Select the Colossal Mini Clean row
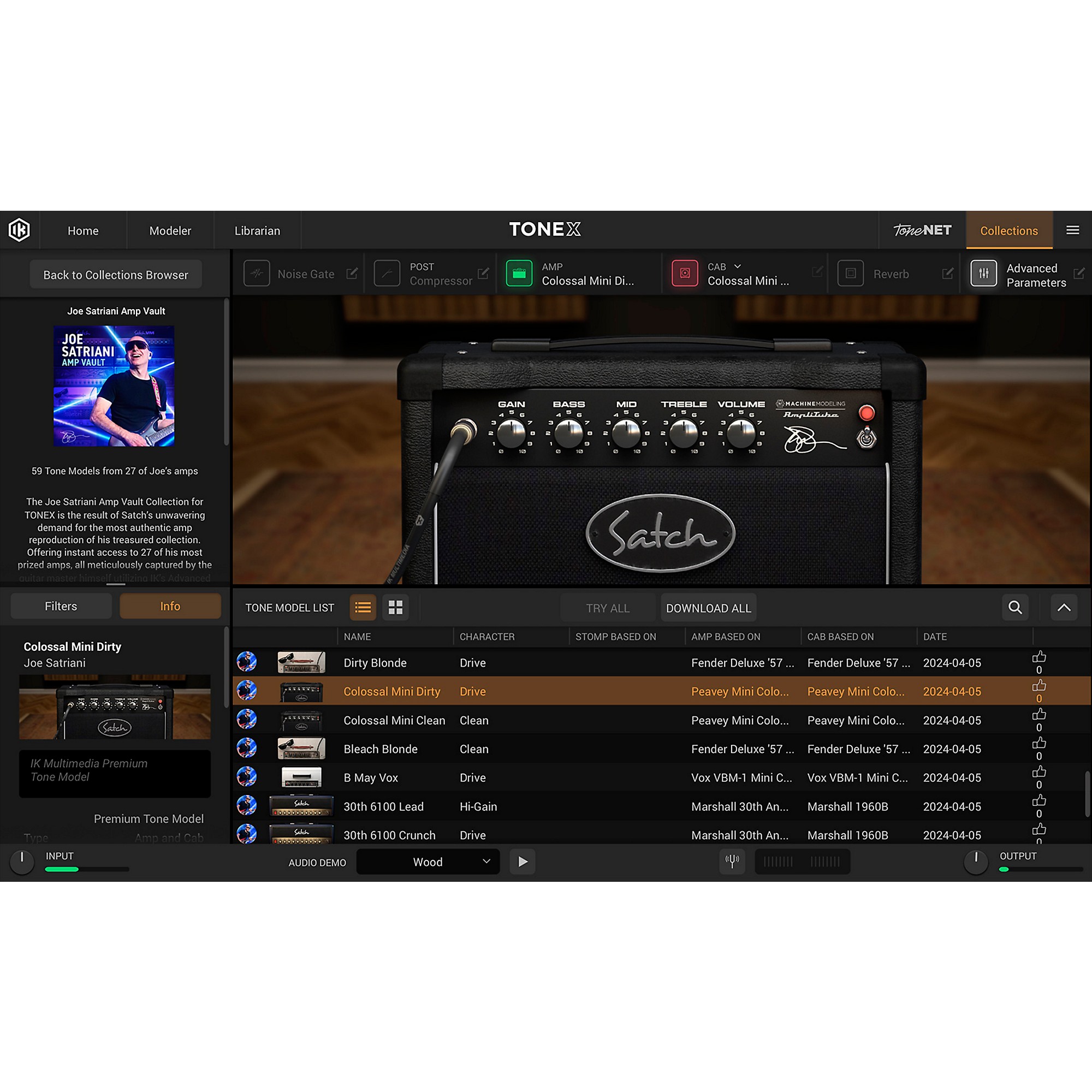The height and width of the screenshot is (1092, 1092). point(661,720)
